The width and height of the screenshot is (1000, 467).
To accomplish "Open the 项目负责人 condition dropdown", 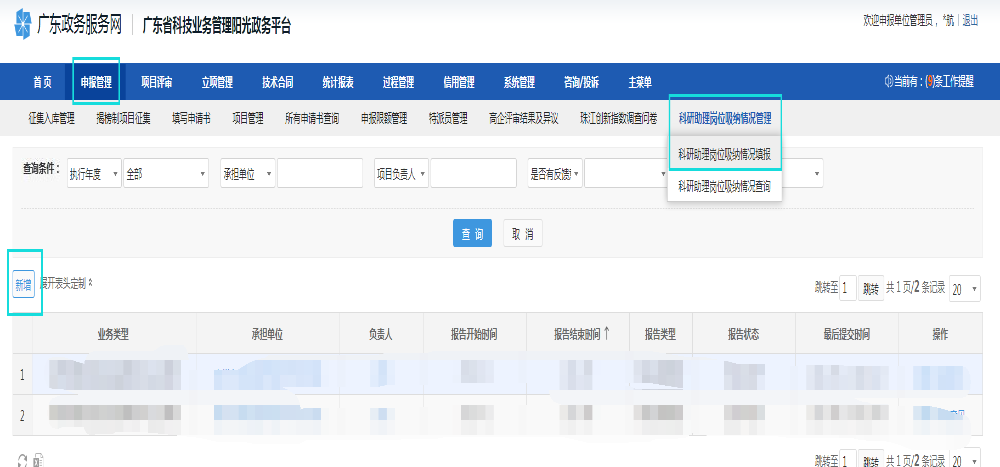I will pyautogui.click(x=401, y=174).
